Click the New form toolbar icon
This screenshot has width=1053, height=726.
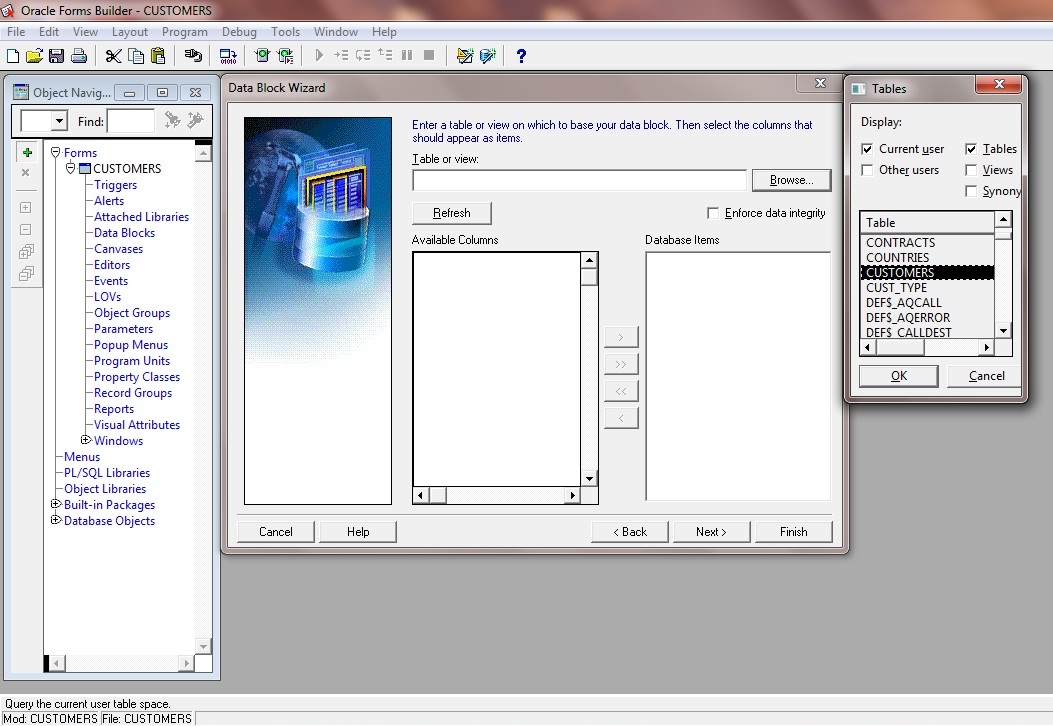tap(13, 56)
